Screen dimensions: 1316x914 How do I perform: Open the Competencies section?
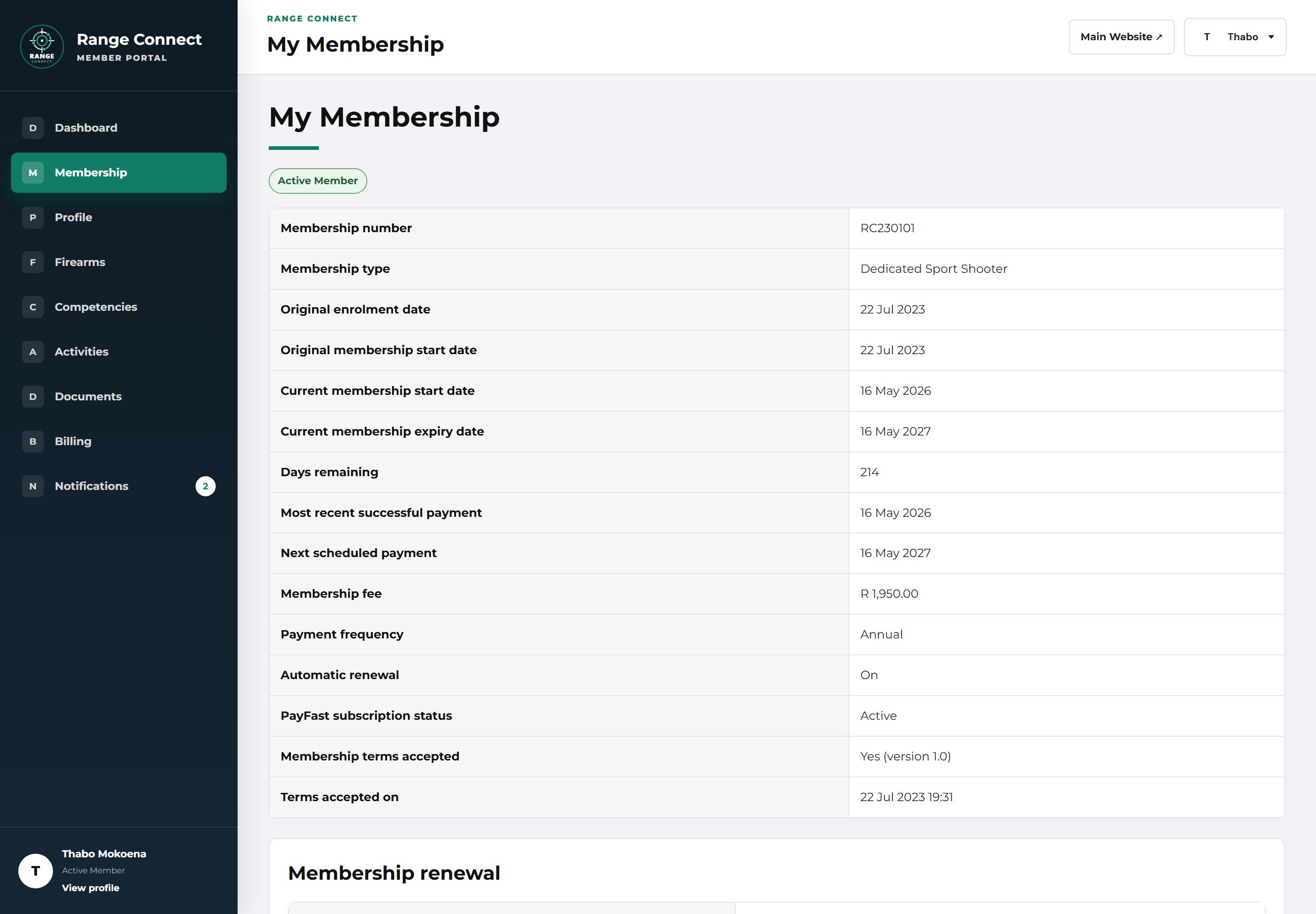(118, 307)
